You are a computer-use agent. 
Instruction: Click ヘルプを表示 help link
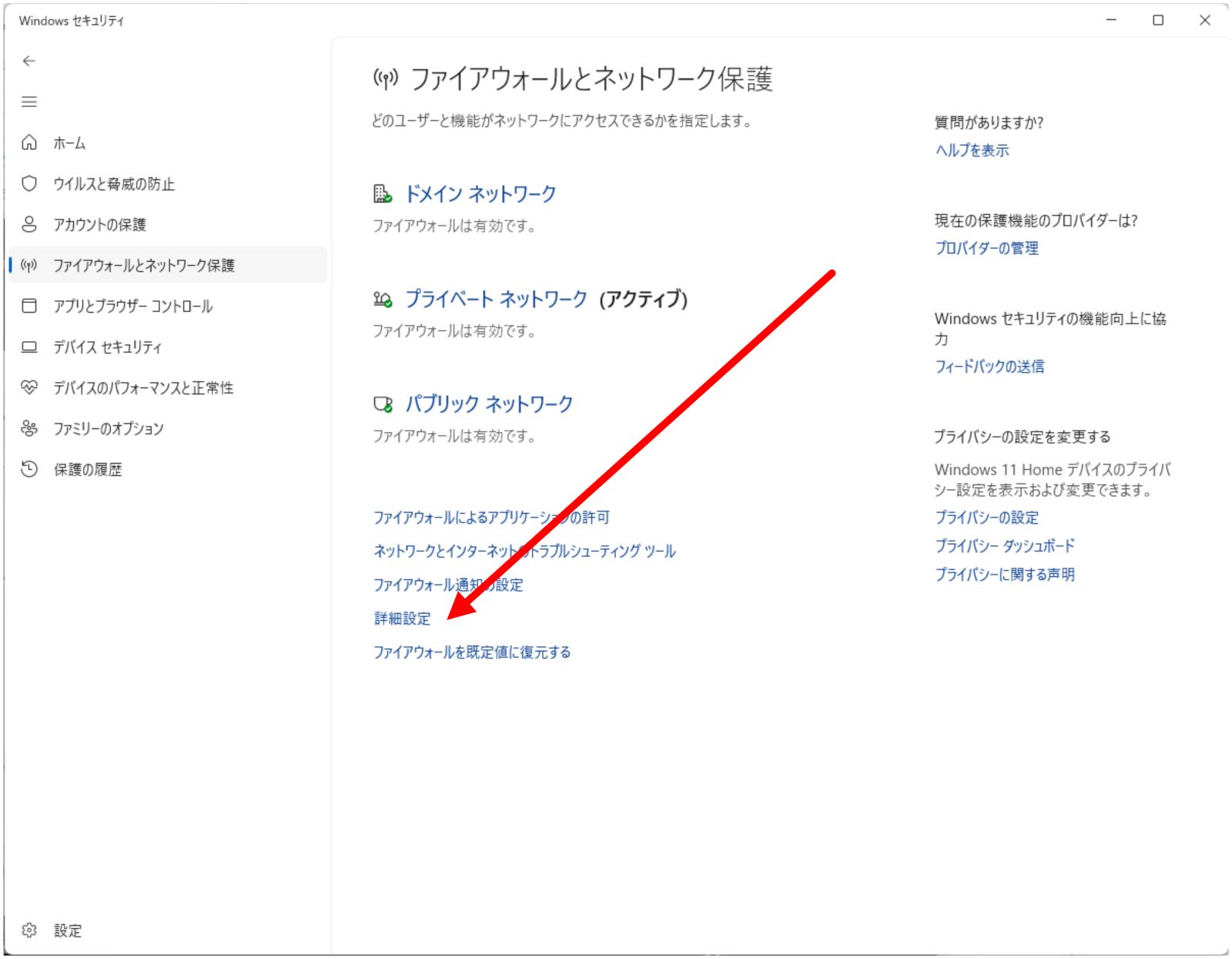point(972,150)
